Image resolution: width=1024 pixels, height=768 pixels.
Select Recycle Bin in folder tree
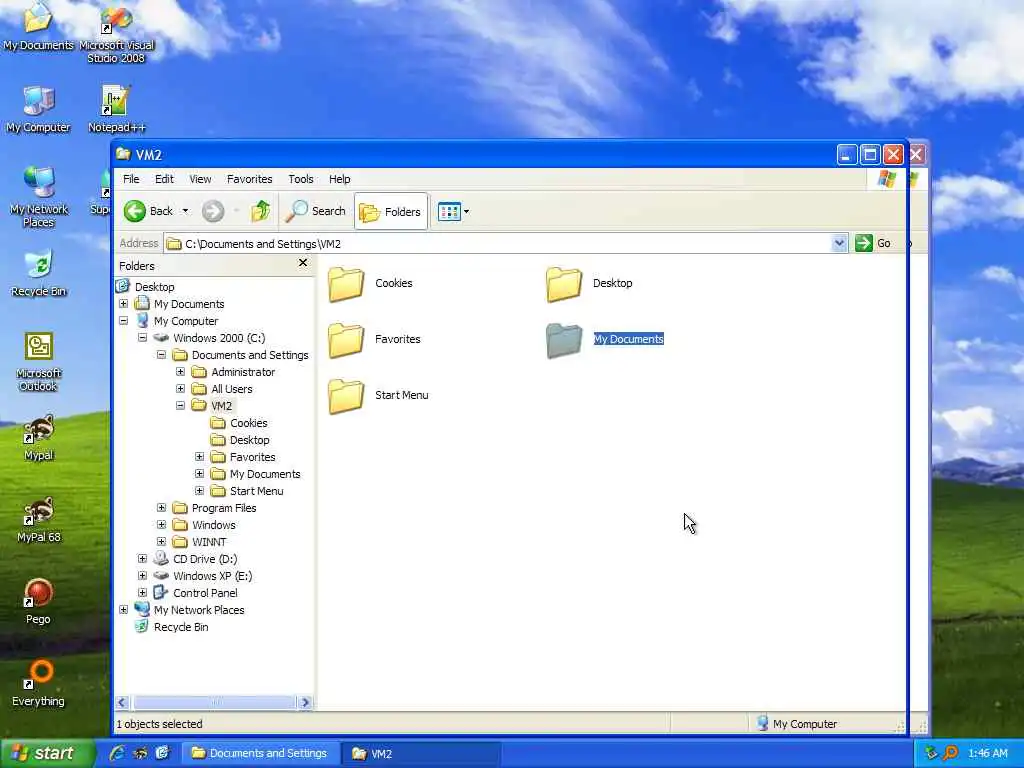[181, 627]
